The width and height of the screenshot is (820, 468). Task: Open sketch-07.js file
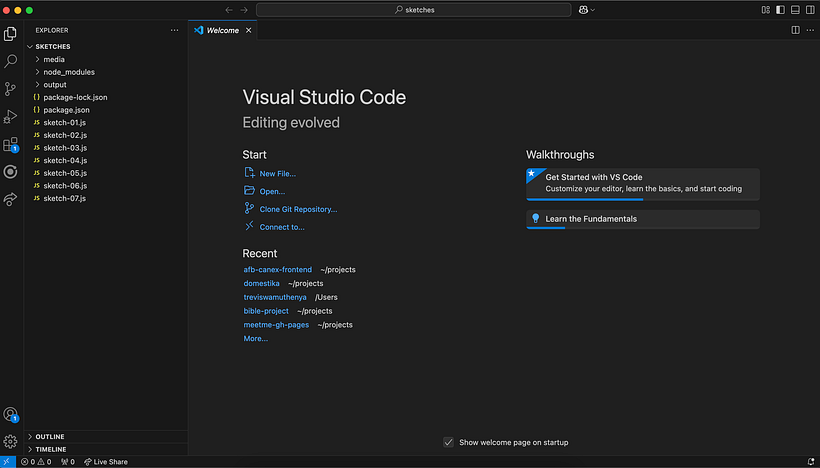107,198
